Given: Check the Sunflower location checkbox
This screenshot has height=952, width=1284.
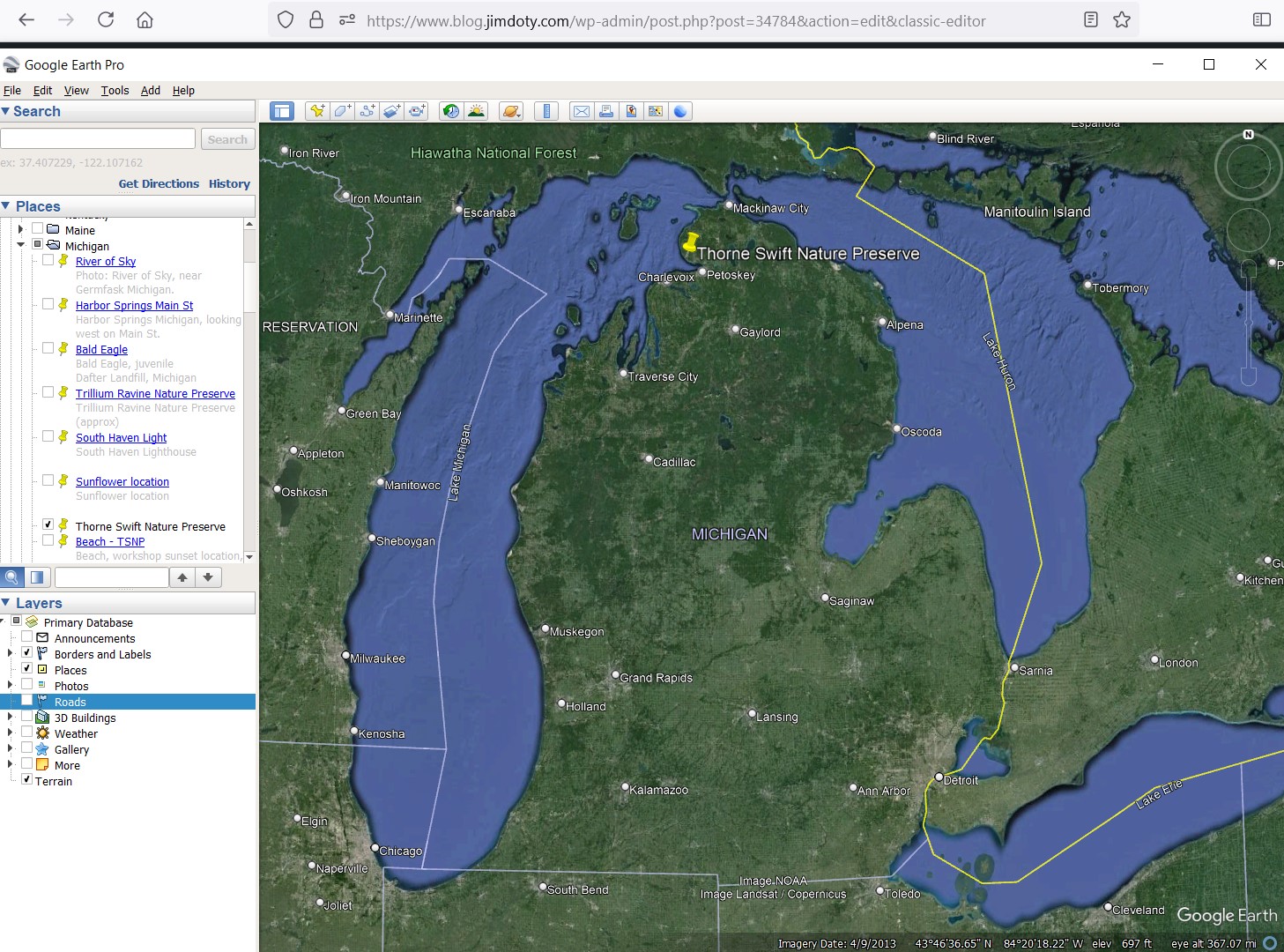Looking at the screenshot, I should 48,480.
